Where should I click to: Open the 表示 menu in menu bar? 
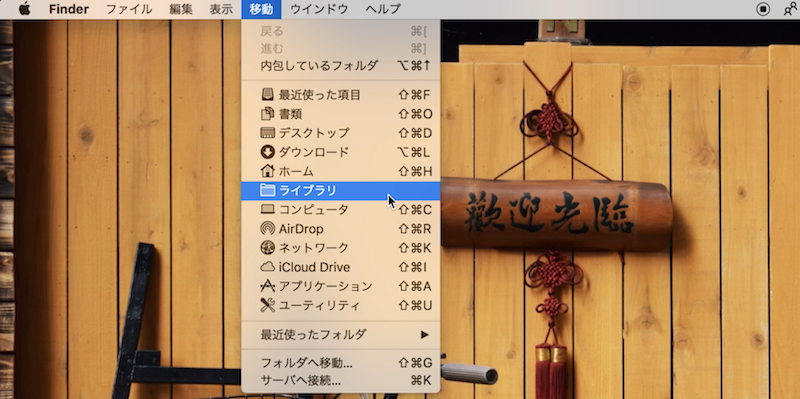[x=221, y=9]
